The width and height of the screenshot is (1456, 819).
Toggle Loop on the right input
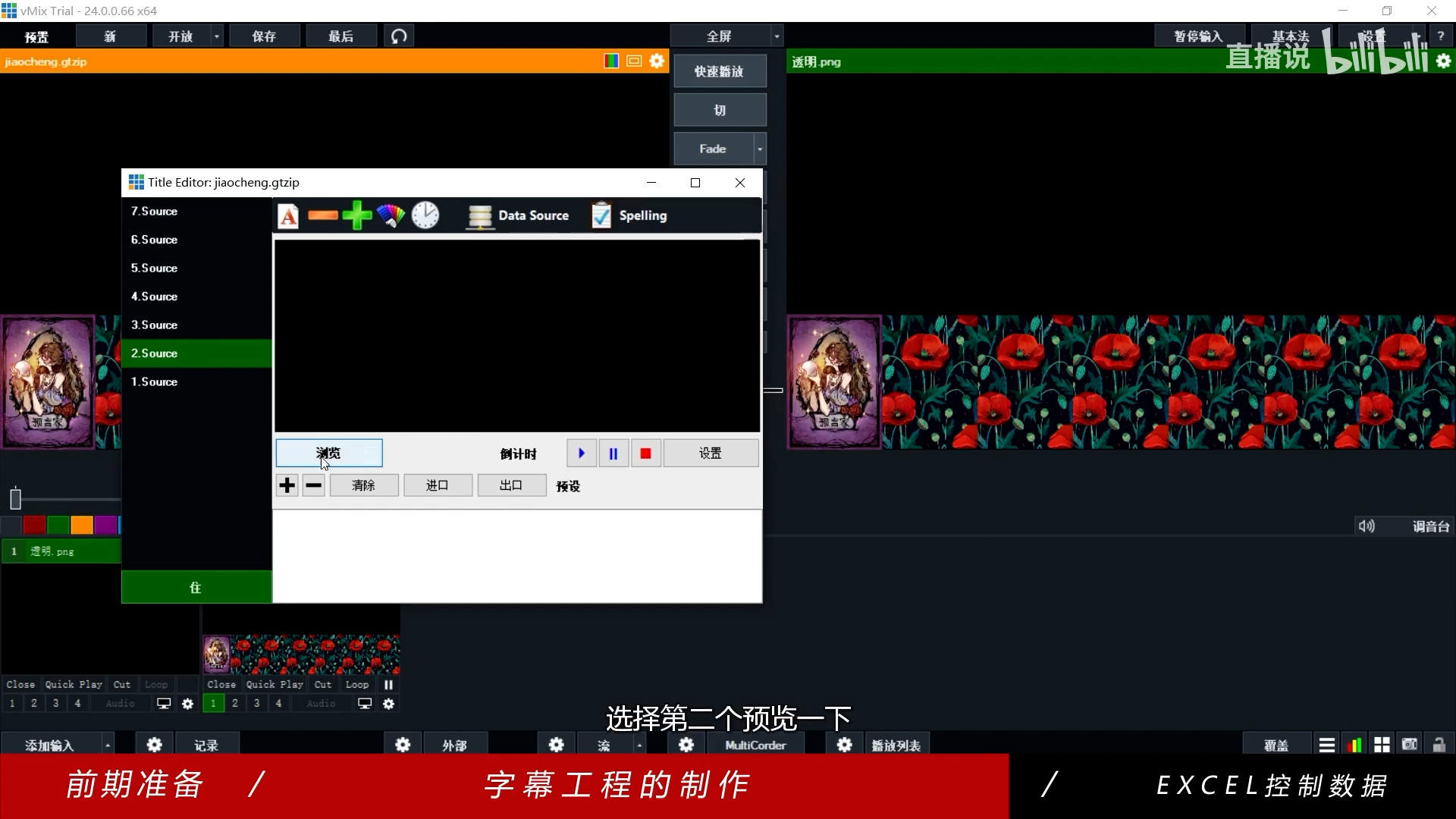(356, 684)
